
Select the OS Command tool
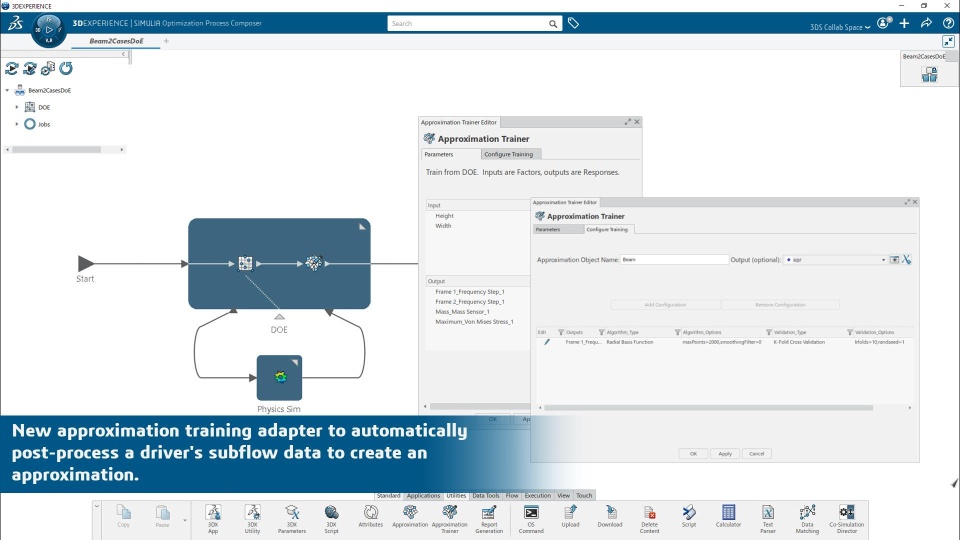point(531,518)
